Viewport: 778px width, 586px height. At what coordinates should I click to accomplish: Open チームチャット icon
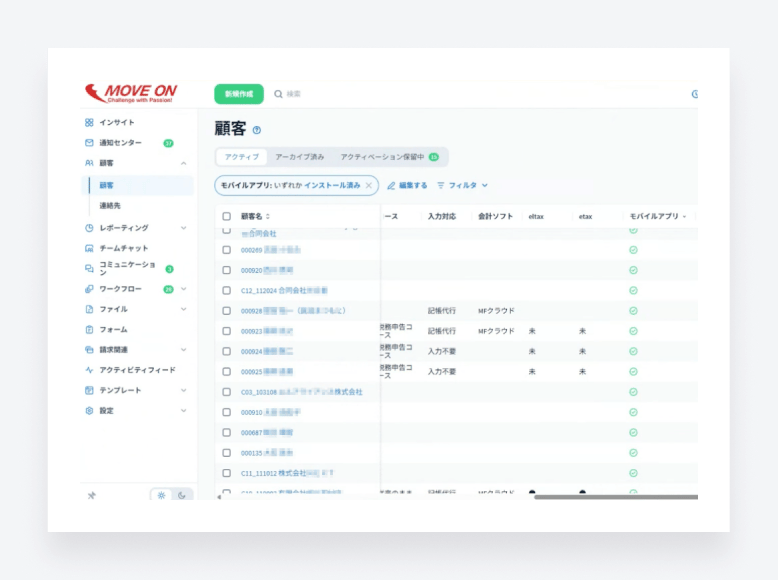89,248
